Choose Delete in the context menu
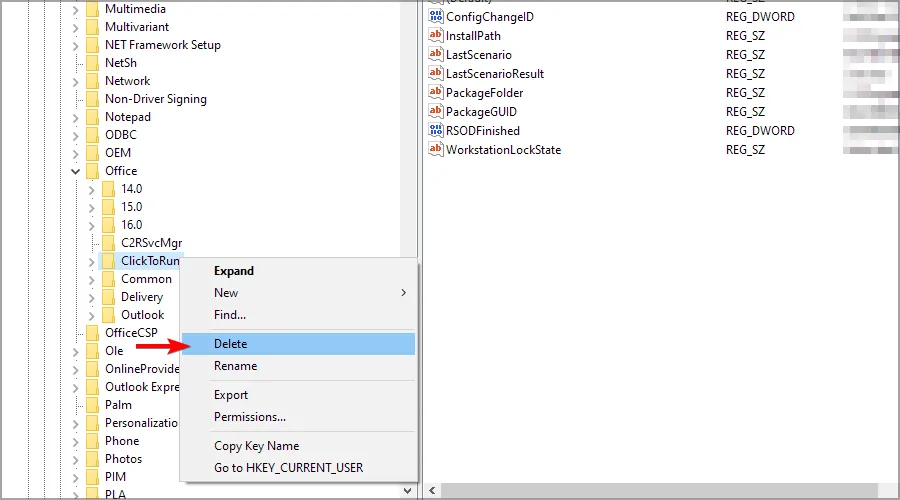Viewport: 900px width, 500px height. click(298, 344)
